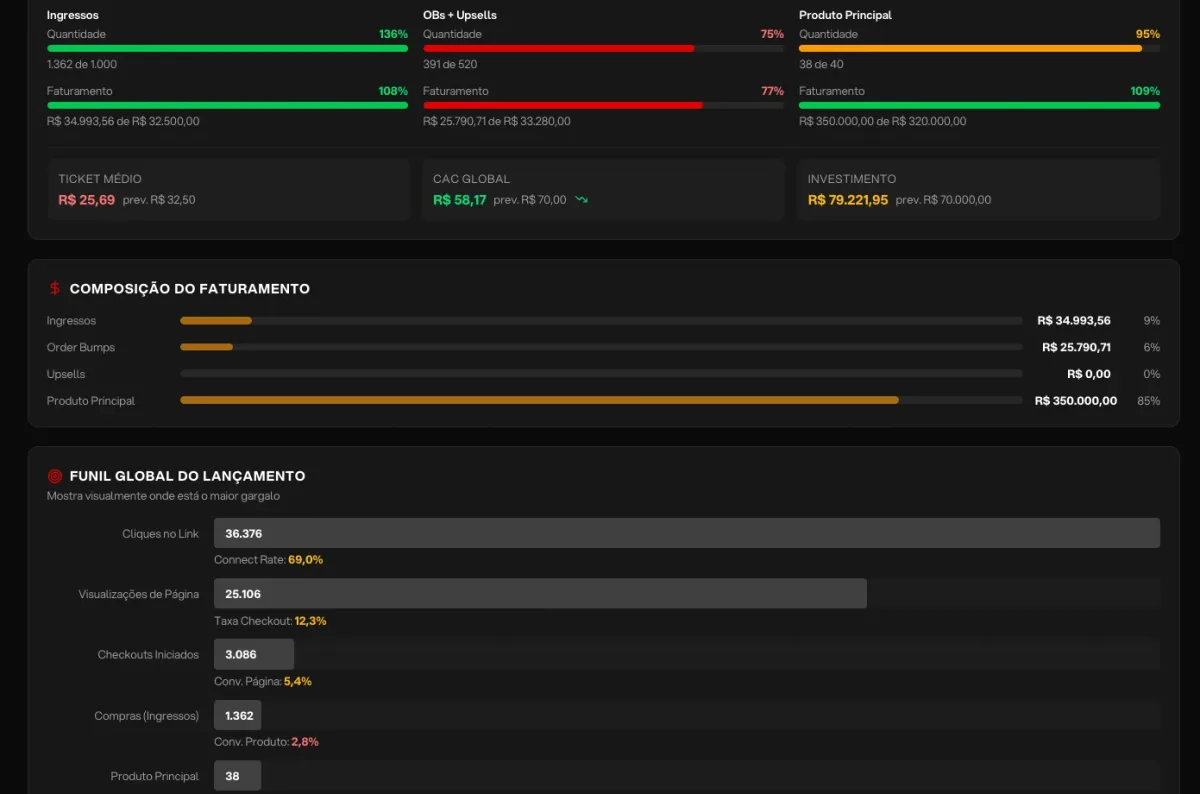1200x794 pixels.
Task: Click the composition amount R$ 350.000,00
Action: (x=1076, y=401)
